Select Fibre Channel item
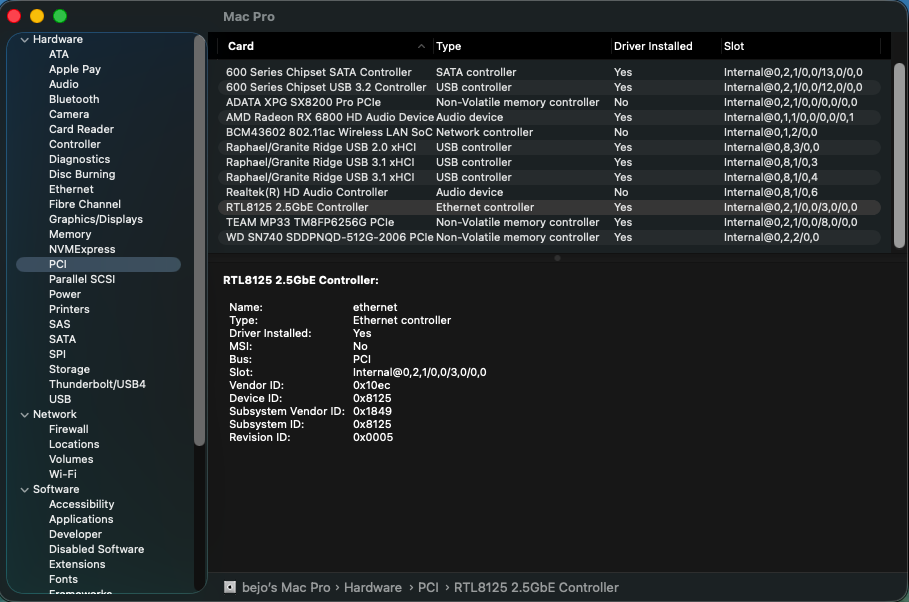 click(85, 204)
